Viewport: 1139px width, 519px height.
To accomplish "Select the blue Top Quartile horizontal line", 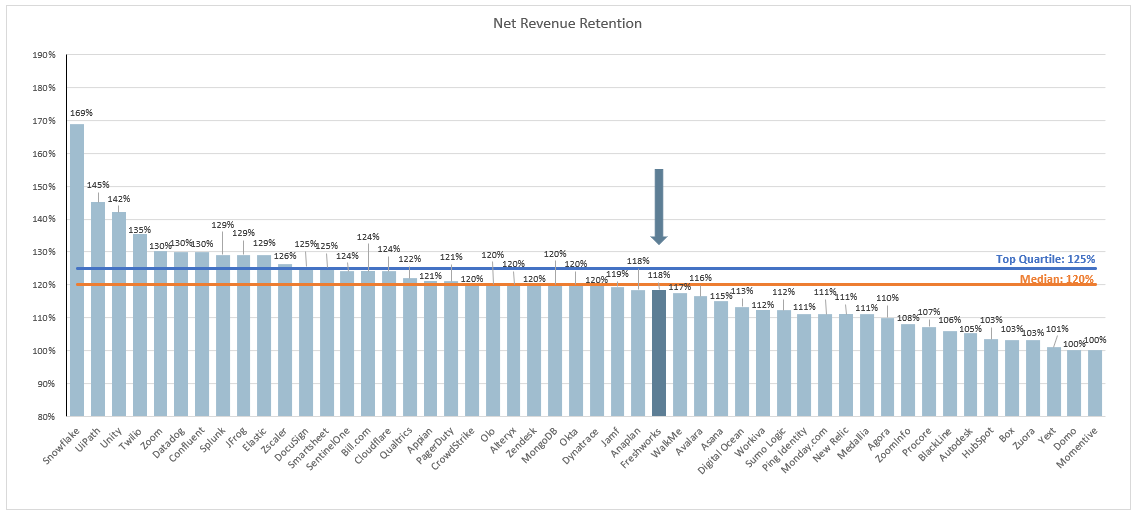I will [585, 268].
